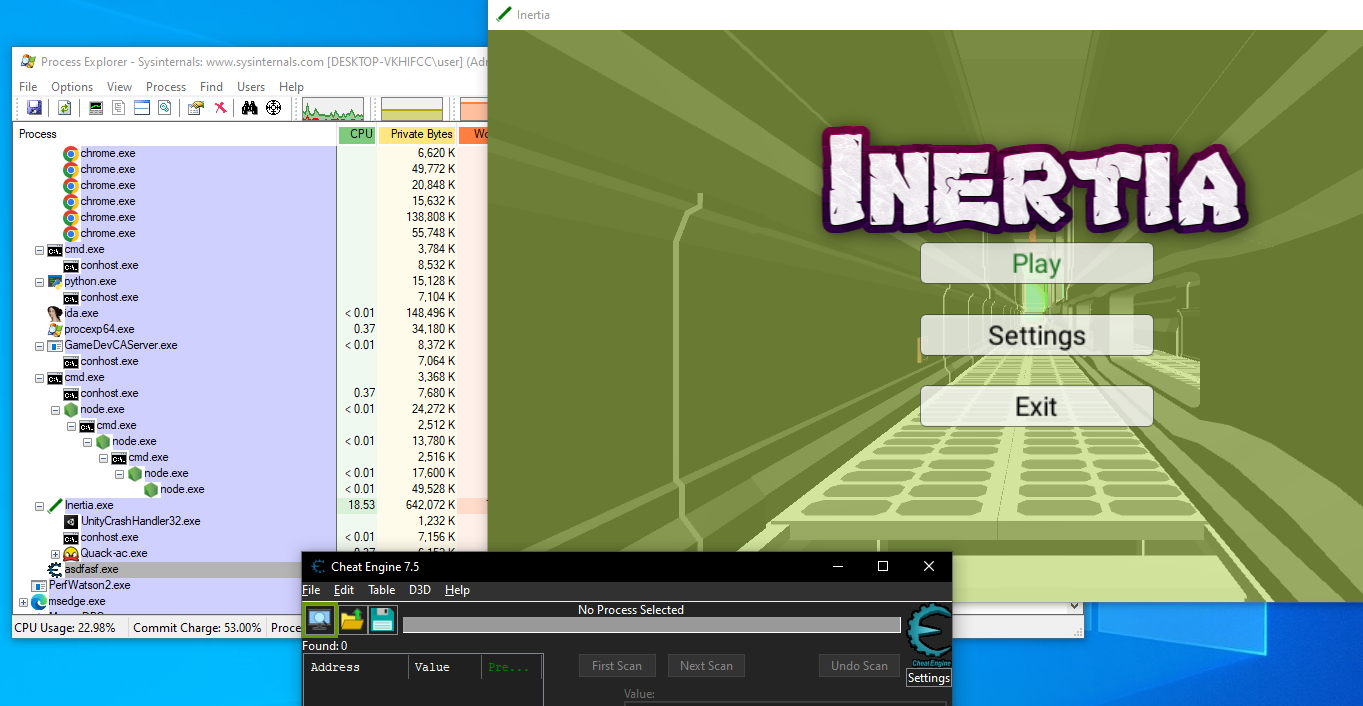Click the Refresh Now toolbar icon

click(64, 108)
